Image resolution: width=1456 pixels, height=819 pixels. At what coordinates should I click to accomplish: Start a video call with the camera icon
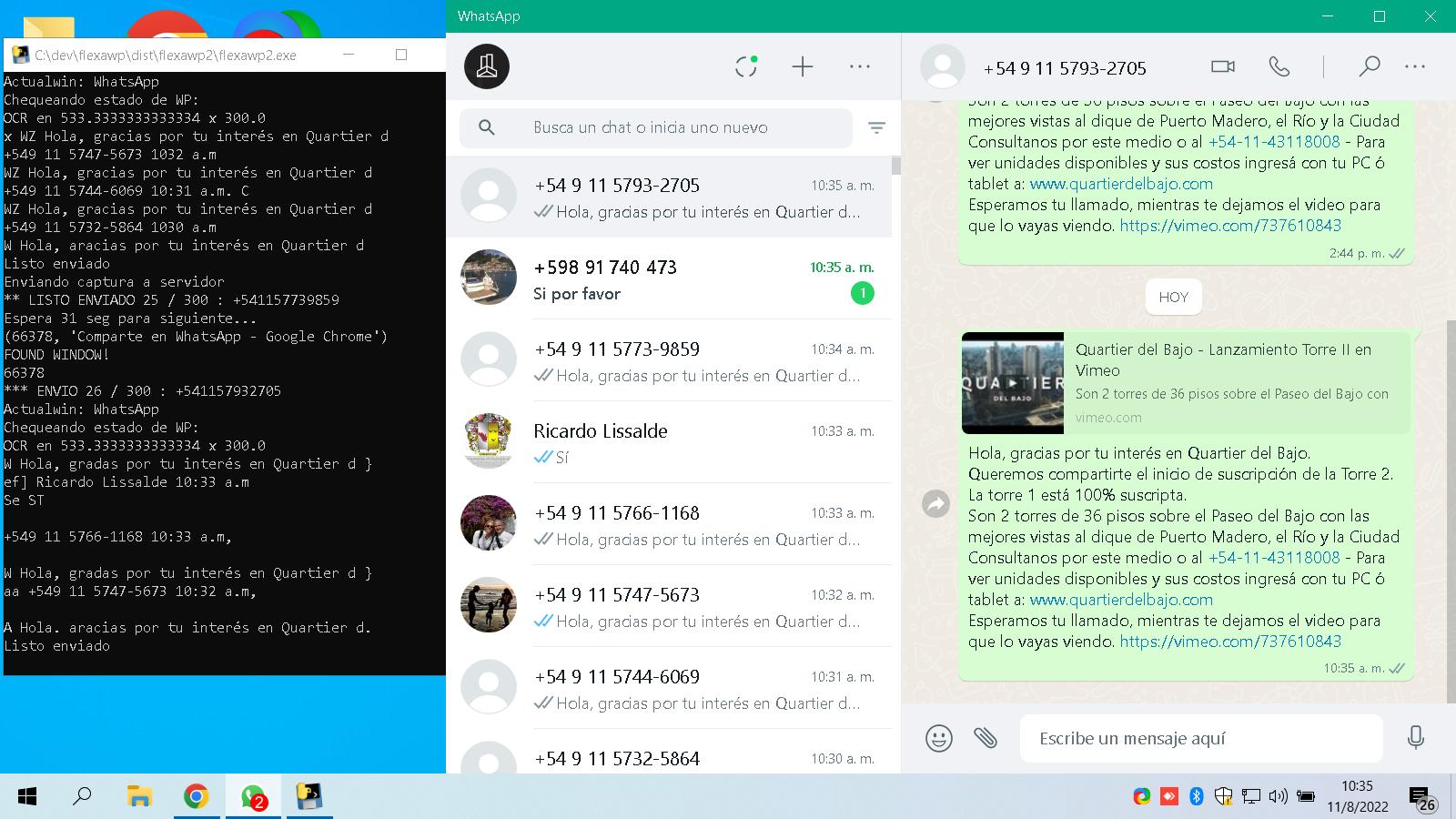1223,66
